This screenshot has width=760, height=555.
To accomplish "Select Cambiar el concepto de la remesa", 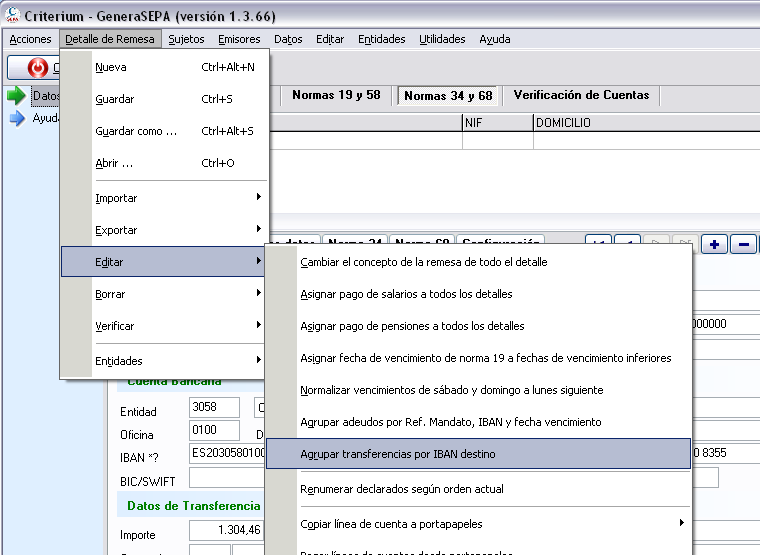I will coord(478,262).
